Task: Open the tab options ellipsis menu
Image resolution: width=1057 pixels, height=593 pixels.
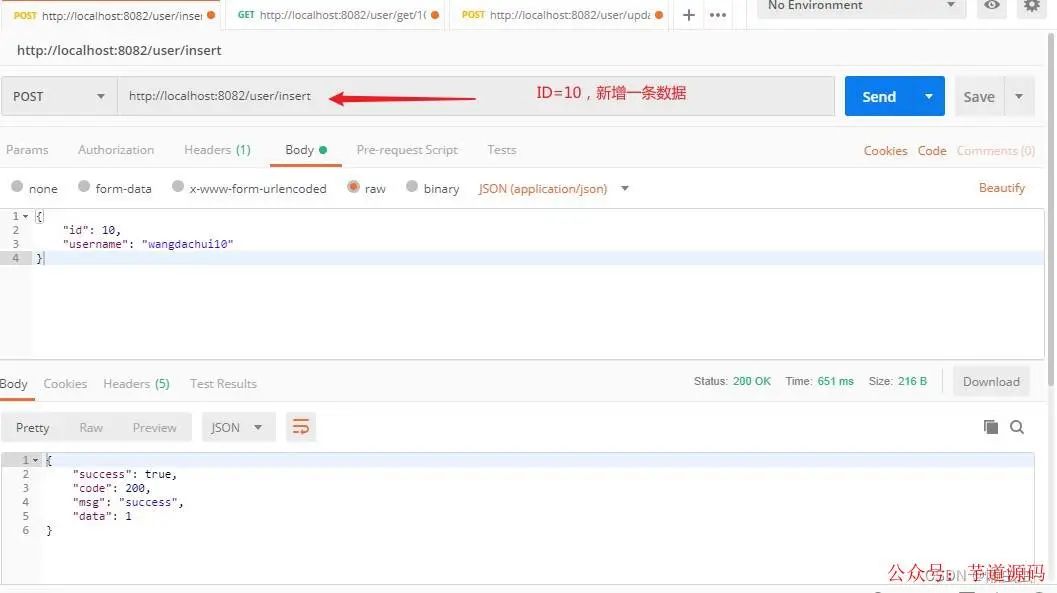Action: point(718,15)
